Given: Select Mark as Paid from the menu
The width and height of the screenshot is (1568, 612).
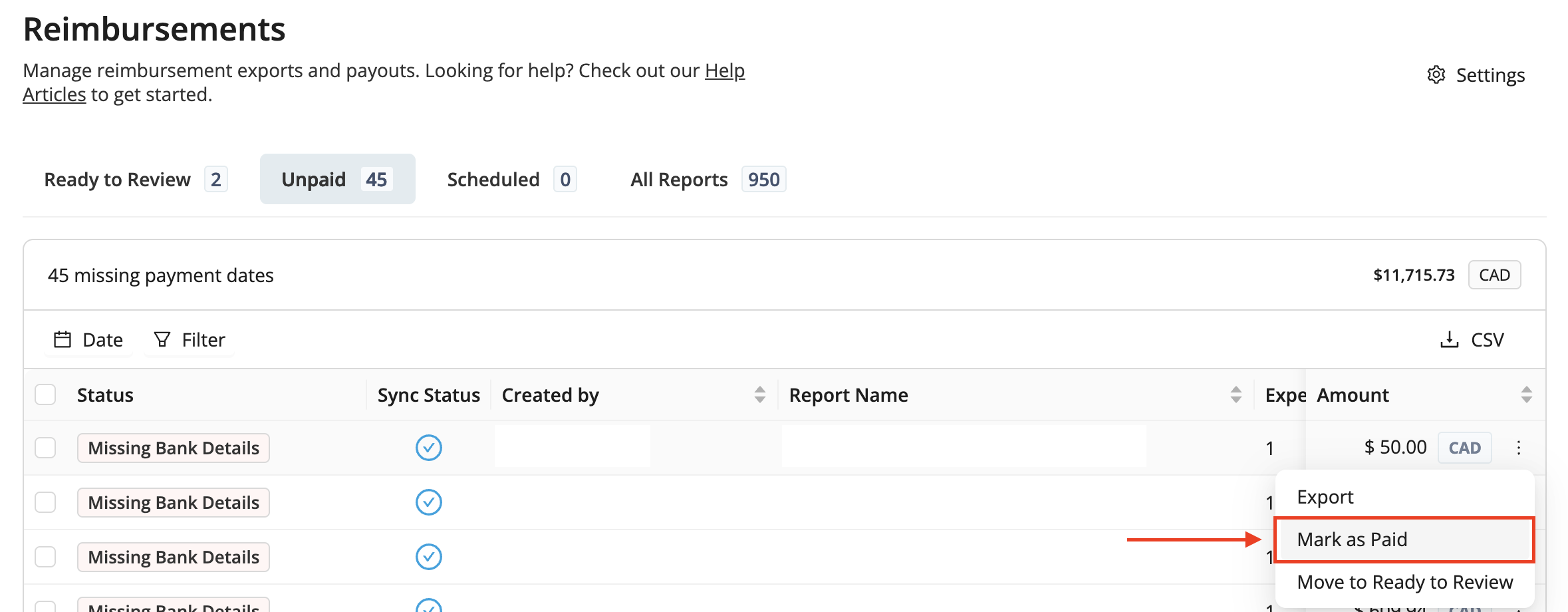Looking at the screenshot, I should pos(1353,539).
